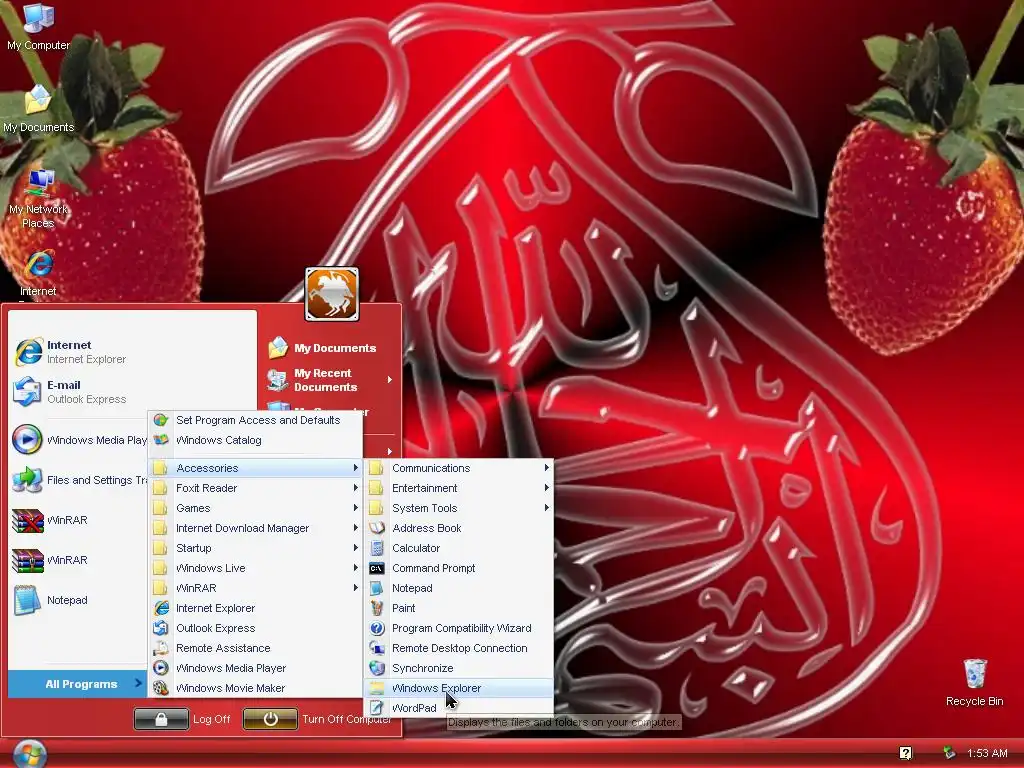Launch Internet Explorer from All Programs list
The height and width of the screenshot is (768, 1024).
click(x=255, y=608)
